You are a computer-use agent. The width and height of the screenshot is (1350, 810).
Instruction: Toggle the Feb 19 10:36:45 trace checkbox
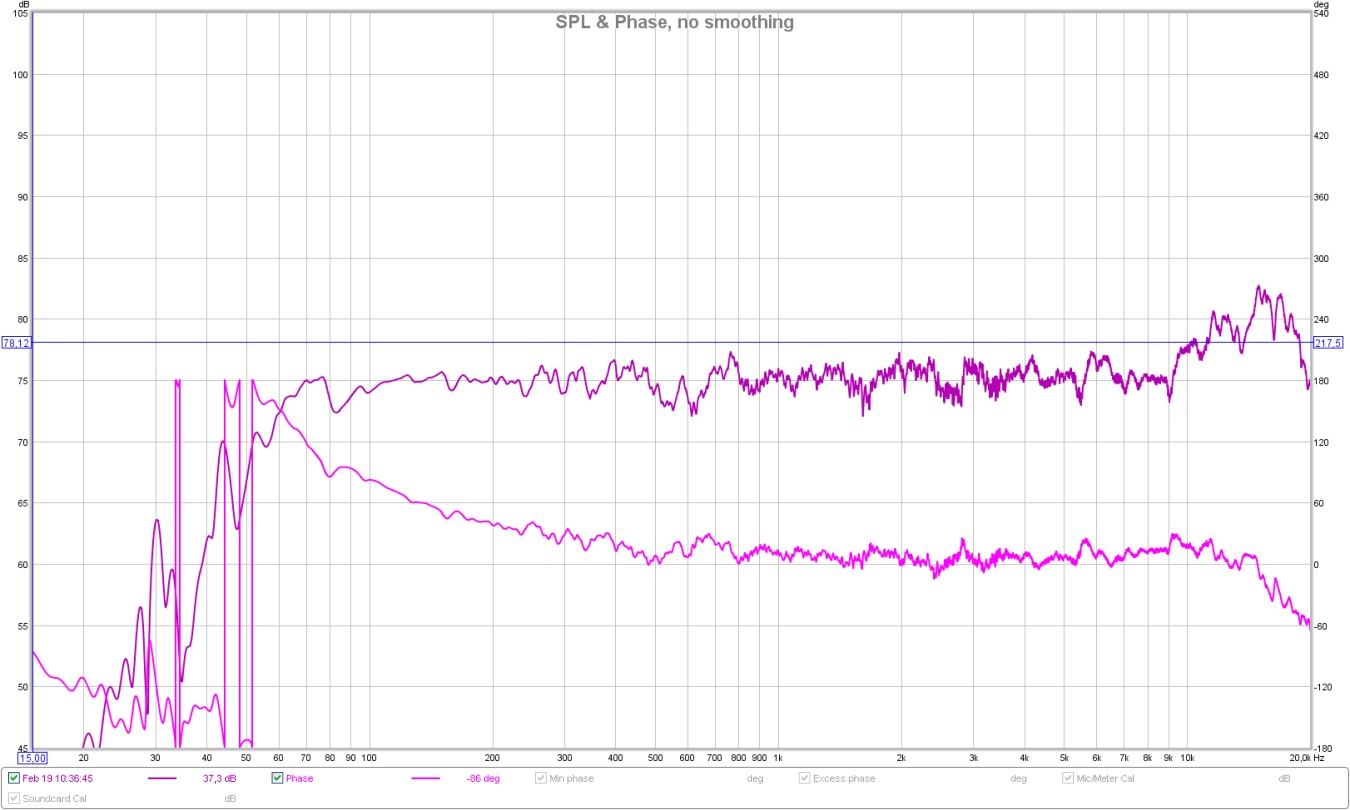point(14,778)
